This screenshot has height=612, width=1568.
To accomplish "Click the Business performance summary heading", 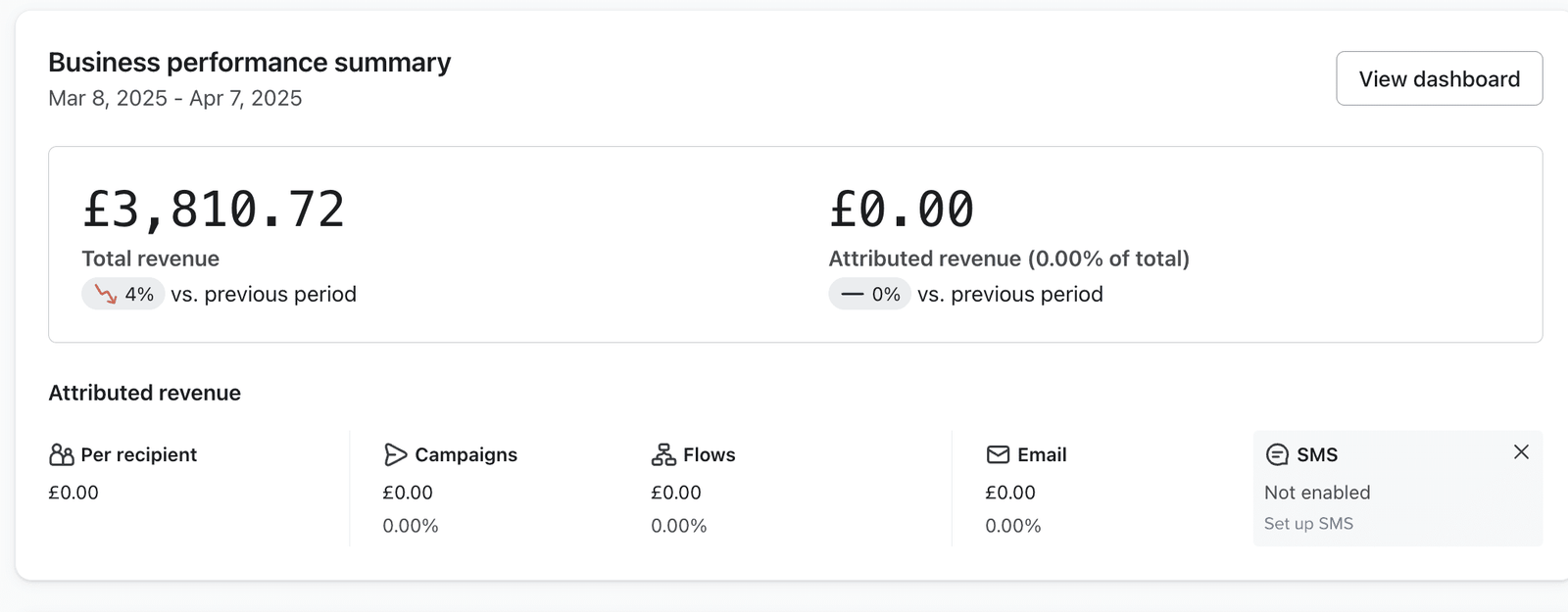I will (x=250, y=63).
